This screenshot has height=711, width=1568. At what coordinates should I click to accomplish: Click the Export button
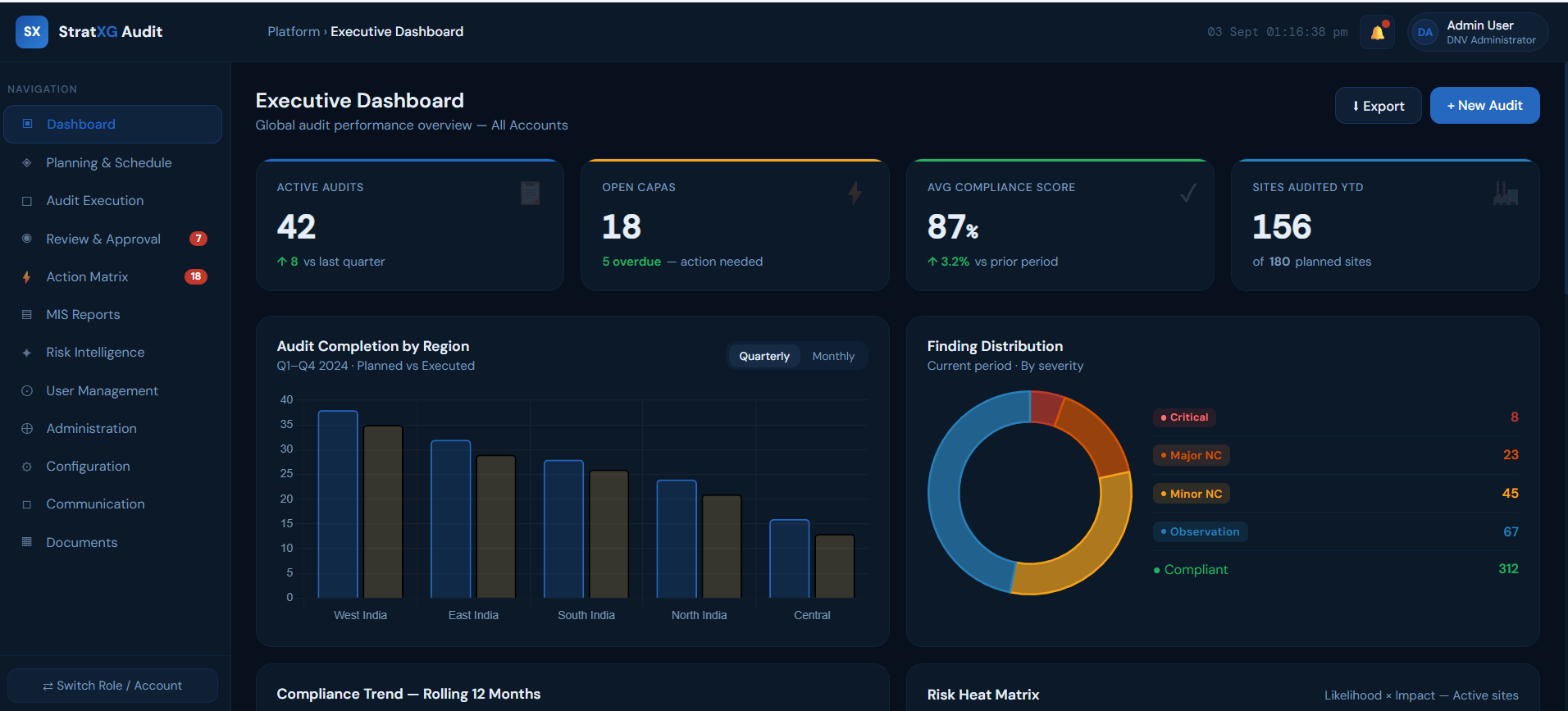click(x=1378, y=106)
